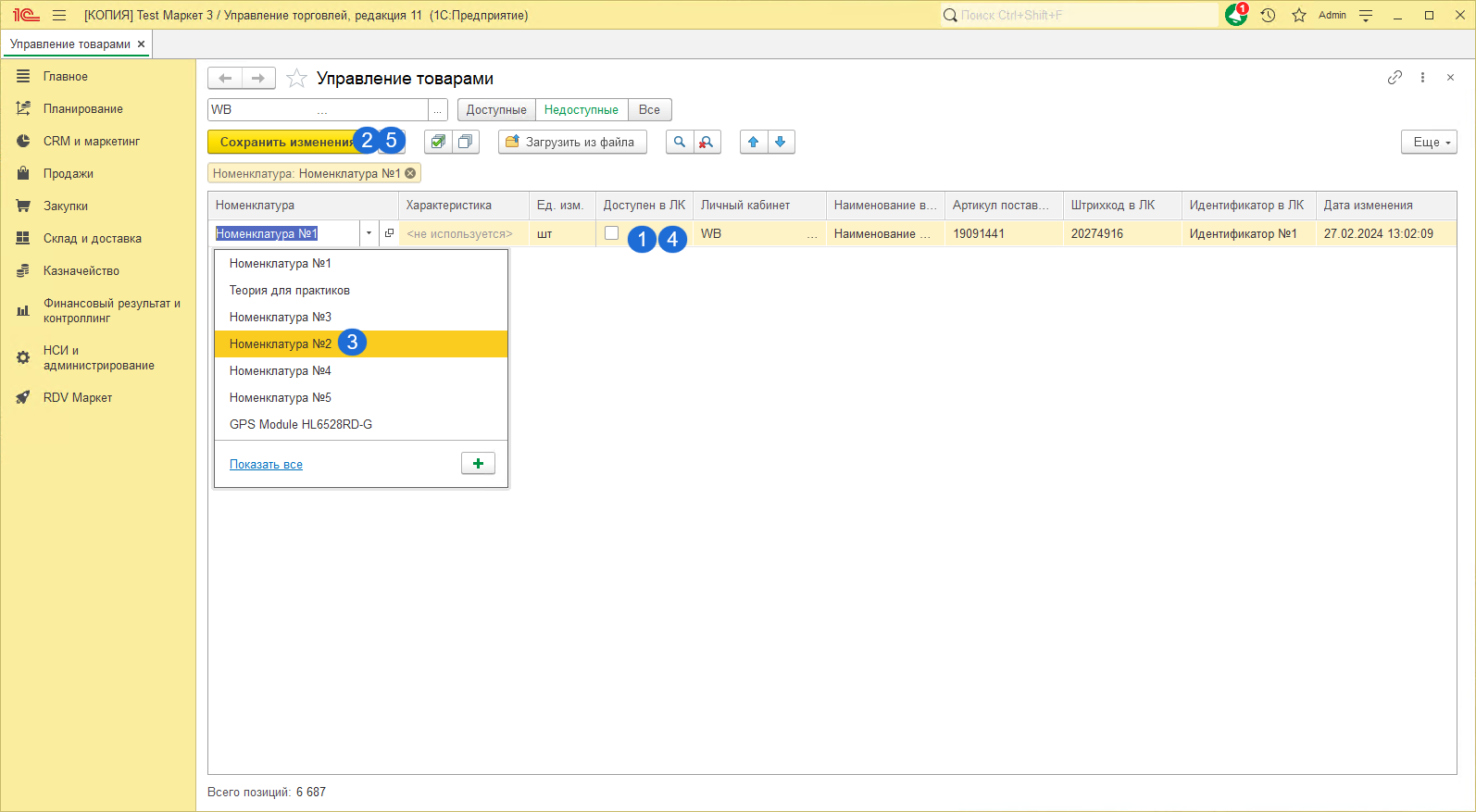Open selection list for WB field
Viewport: 1476px width, 812px height.
pos(438,110)
